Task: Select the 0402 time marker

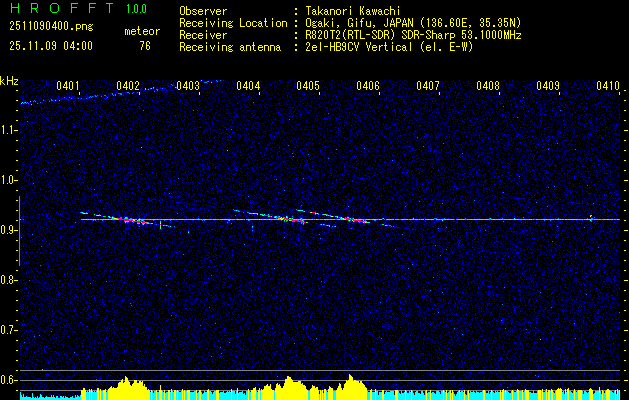Action: click(x=128, y=87)
